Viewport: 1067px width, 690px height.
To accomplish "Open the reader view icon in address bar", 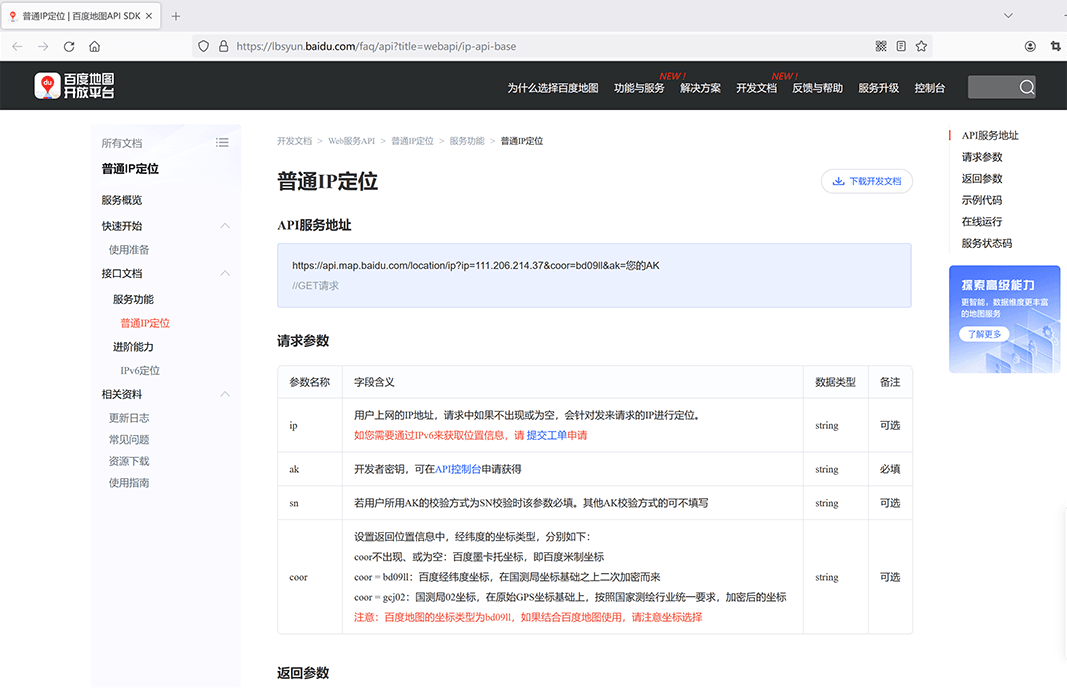I will click(x=901, y=46).
